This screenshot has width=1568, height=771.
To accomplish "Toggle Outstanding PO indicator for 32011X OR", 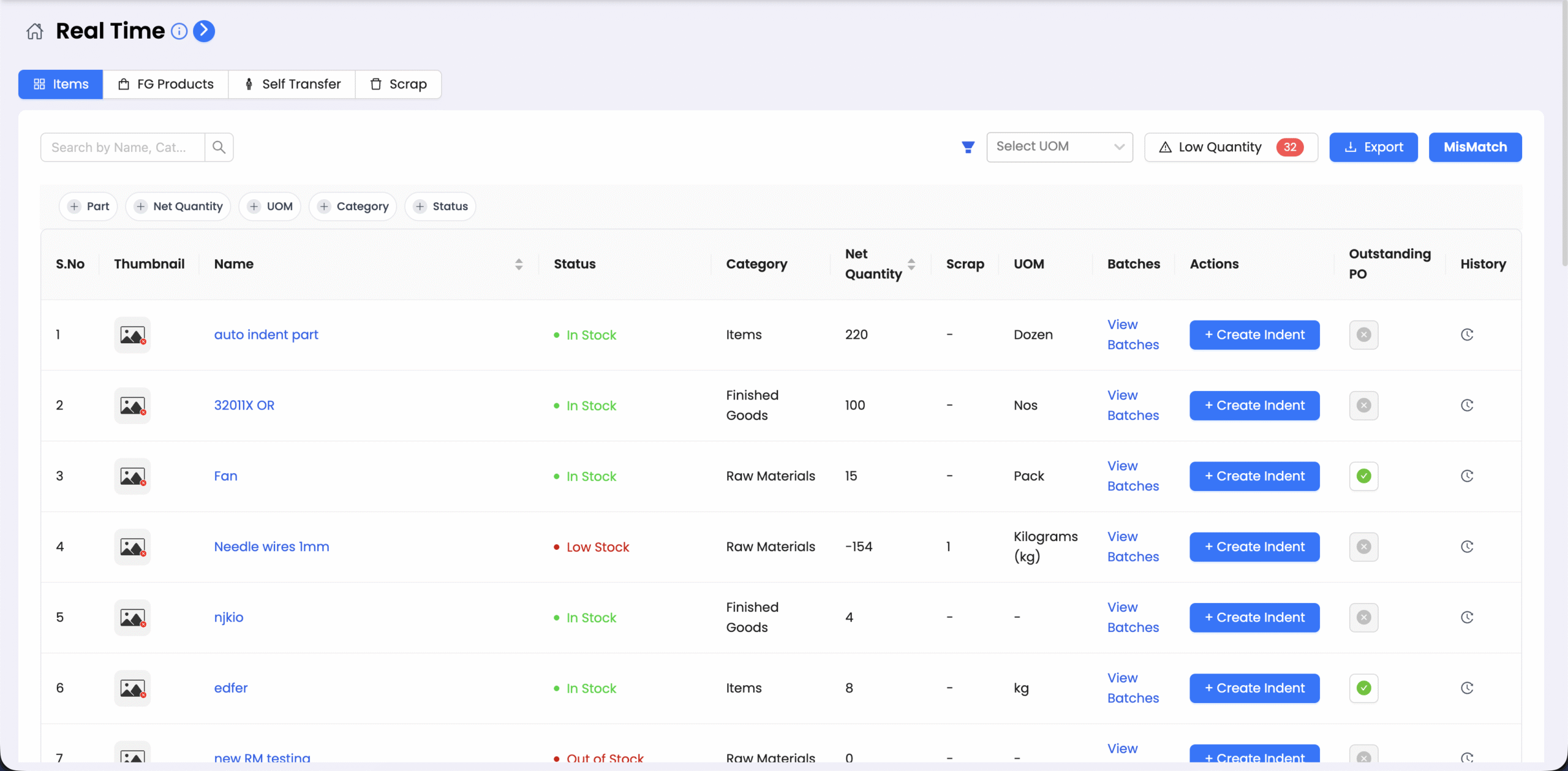I will click(1363, 405).
